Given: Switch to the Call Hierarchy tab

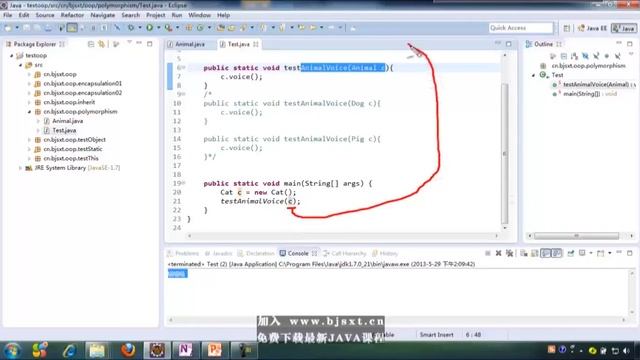Looking at the screenshot, I should coord(344,253).
